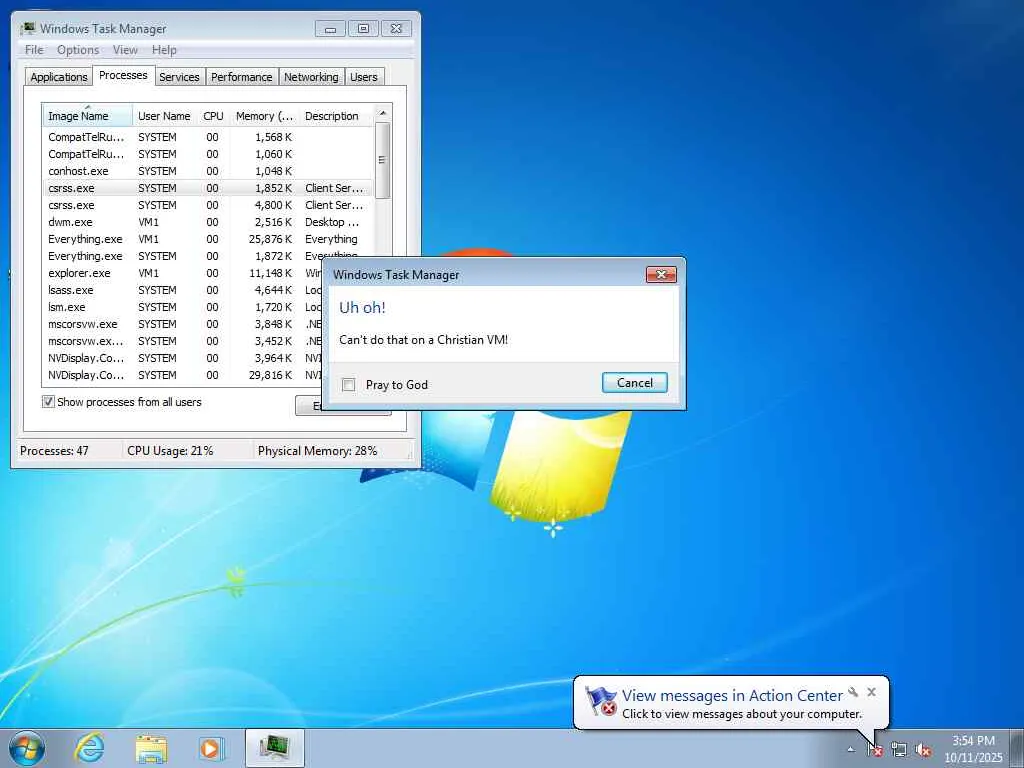This screenshot has width=1024, height=768.
Task: Sort by CPU column header
Action: click(213, 116)
